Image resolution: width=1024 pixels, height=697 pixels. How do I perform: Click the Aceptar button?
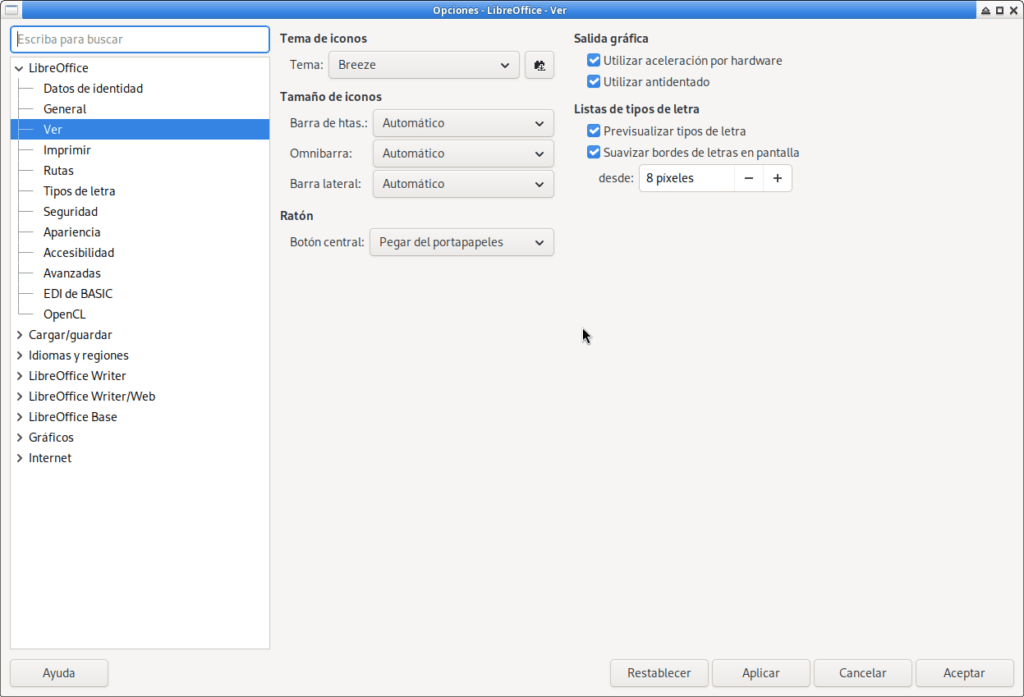(x=963, y=673)
